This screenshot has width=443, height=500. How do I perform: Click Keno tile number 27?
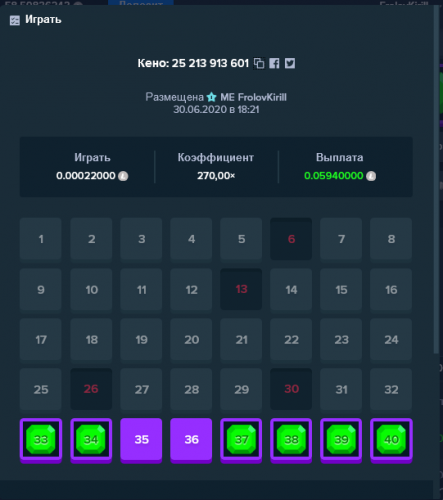point(141,389)
